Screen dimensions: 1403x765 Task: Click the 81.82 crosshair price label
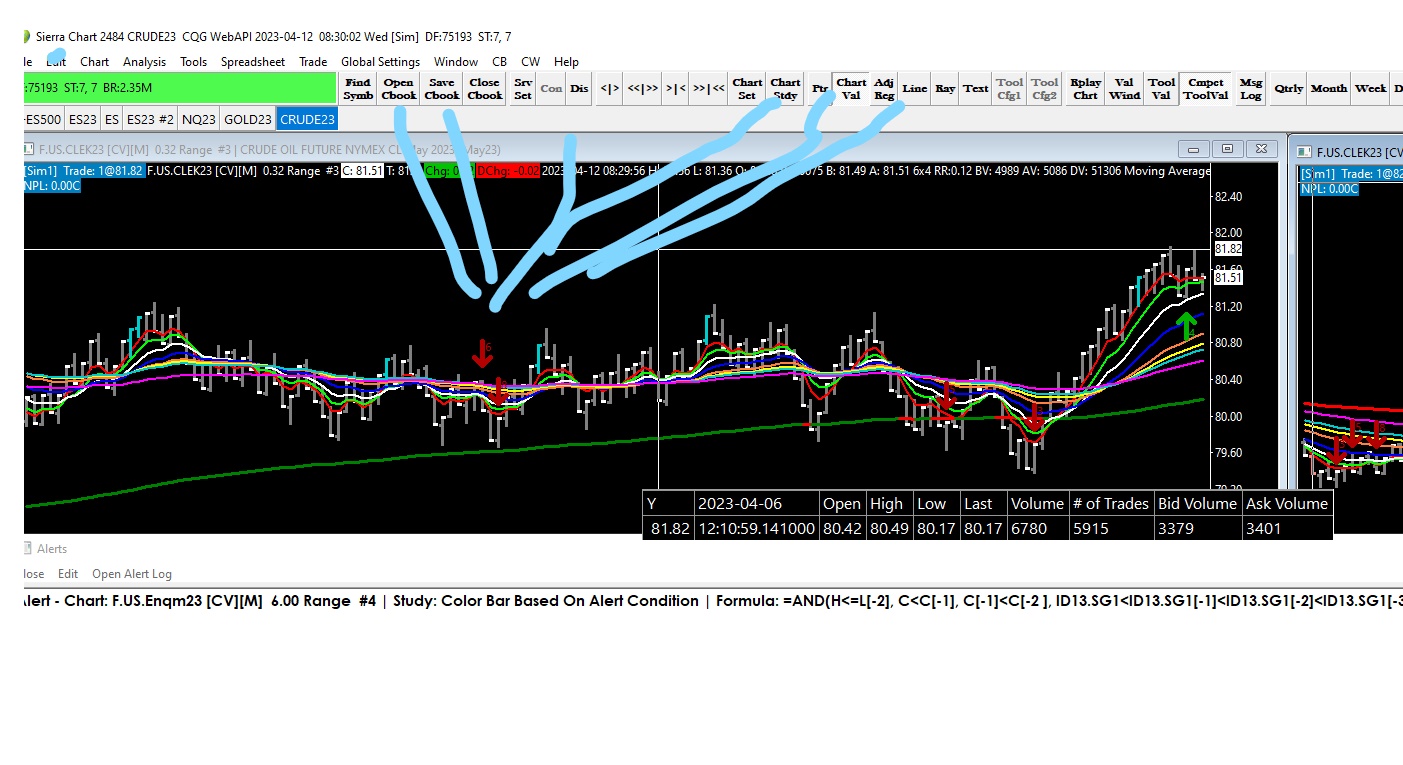click(1228, 248)
